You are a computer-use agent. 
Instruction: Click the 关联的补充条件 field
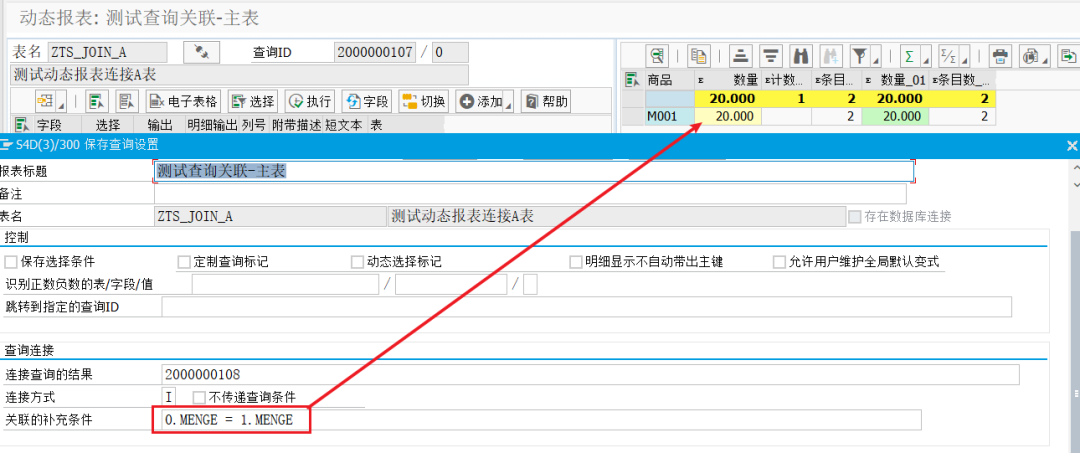click(x=542, y=419)
